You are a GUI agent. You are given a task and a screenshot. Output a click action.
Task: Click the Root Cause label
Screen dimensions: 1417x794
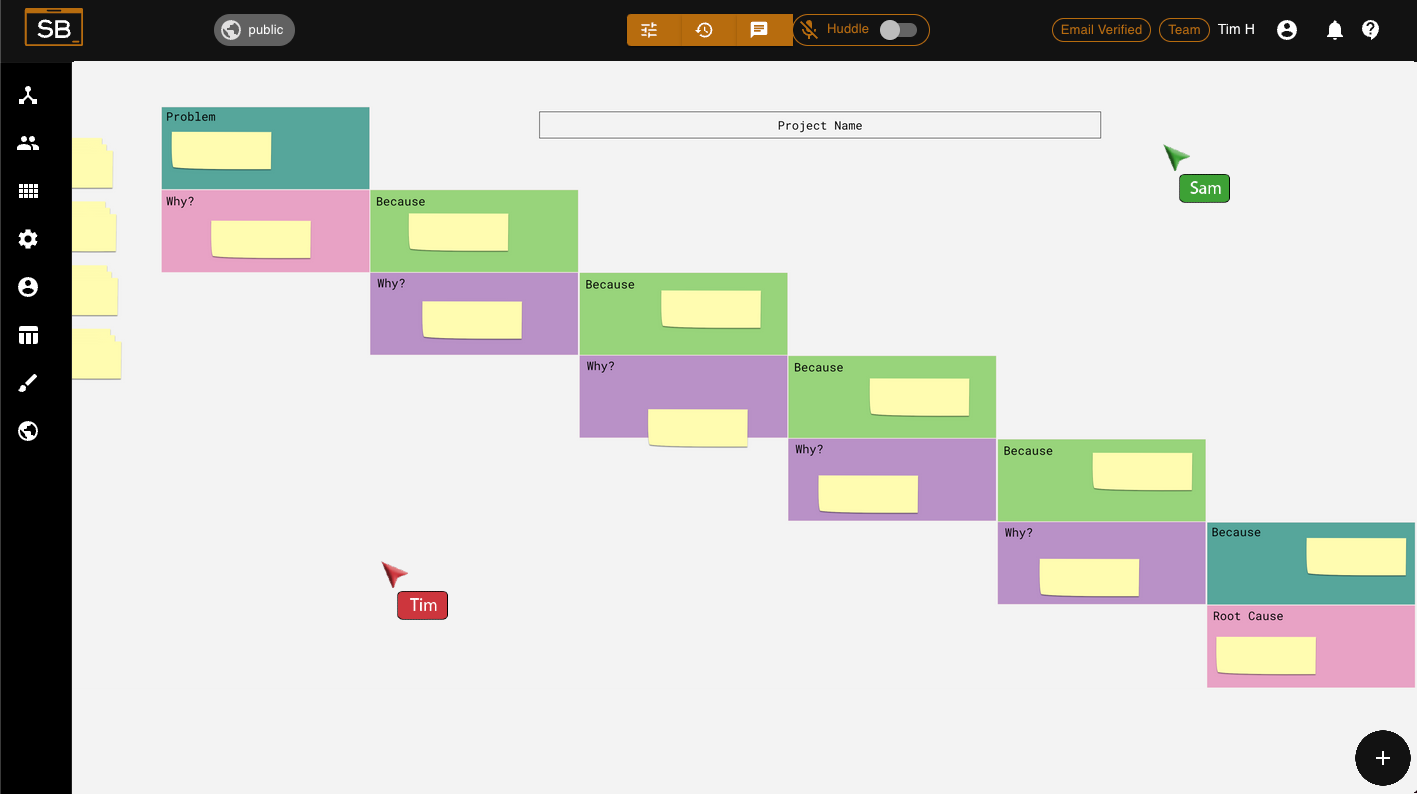pos(1248,616)
